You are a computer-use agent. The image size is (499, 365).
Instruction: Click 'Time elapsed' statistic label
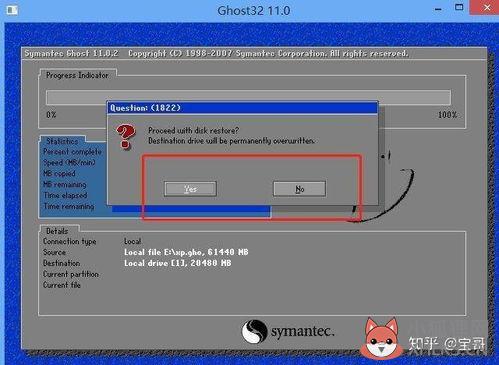coord(65,195)
